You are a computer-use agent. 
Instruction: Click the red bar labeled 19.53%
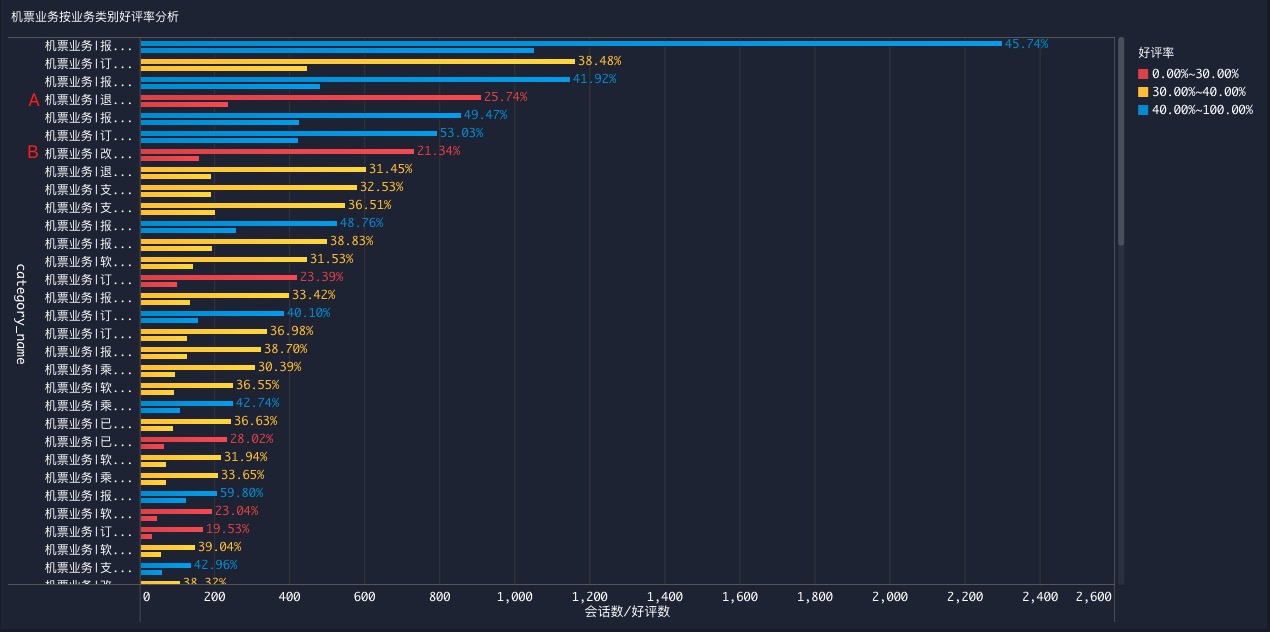point(171,529)
